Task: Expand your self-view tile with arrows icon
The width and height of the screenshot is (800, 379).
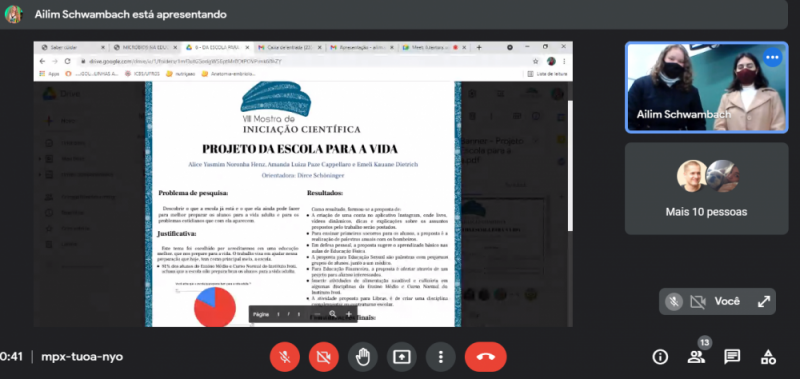Action: [764, 301]
